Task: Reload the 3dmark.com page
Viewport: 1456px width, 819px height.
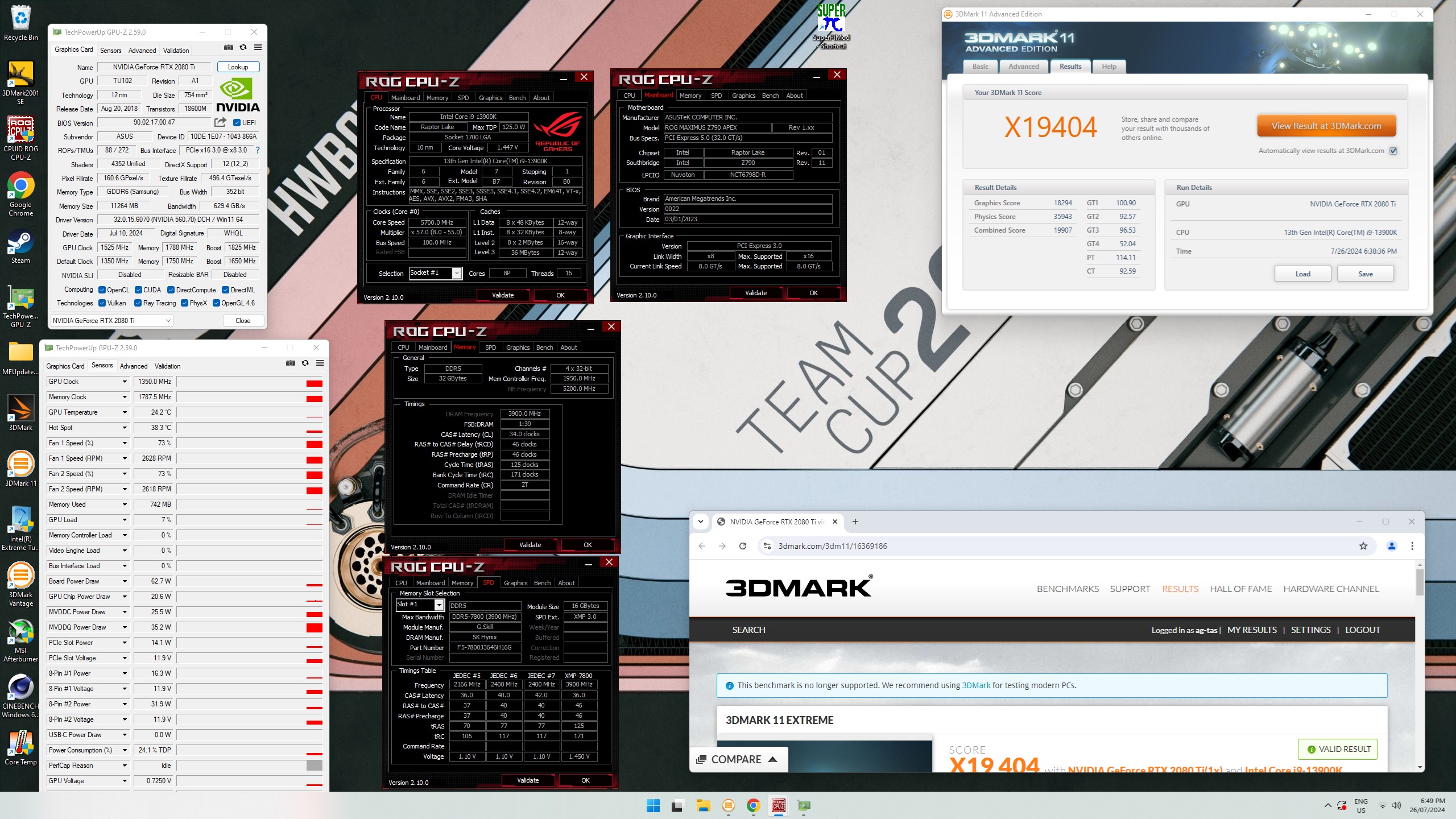Action: [743, 546]
